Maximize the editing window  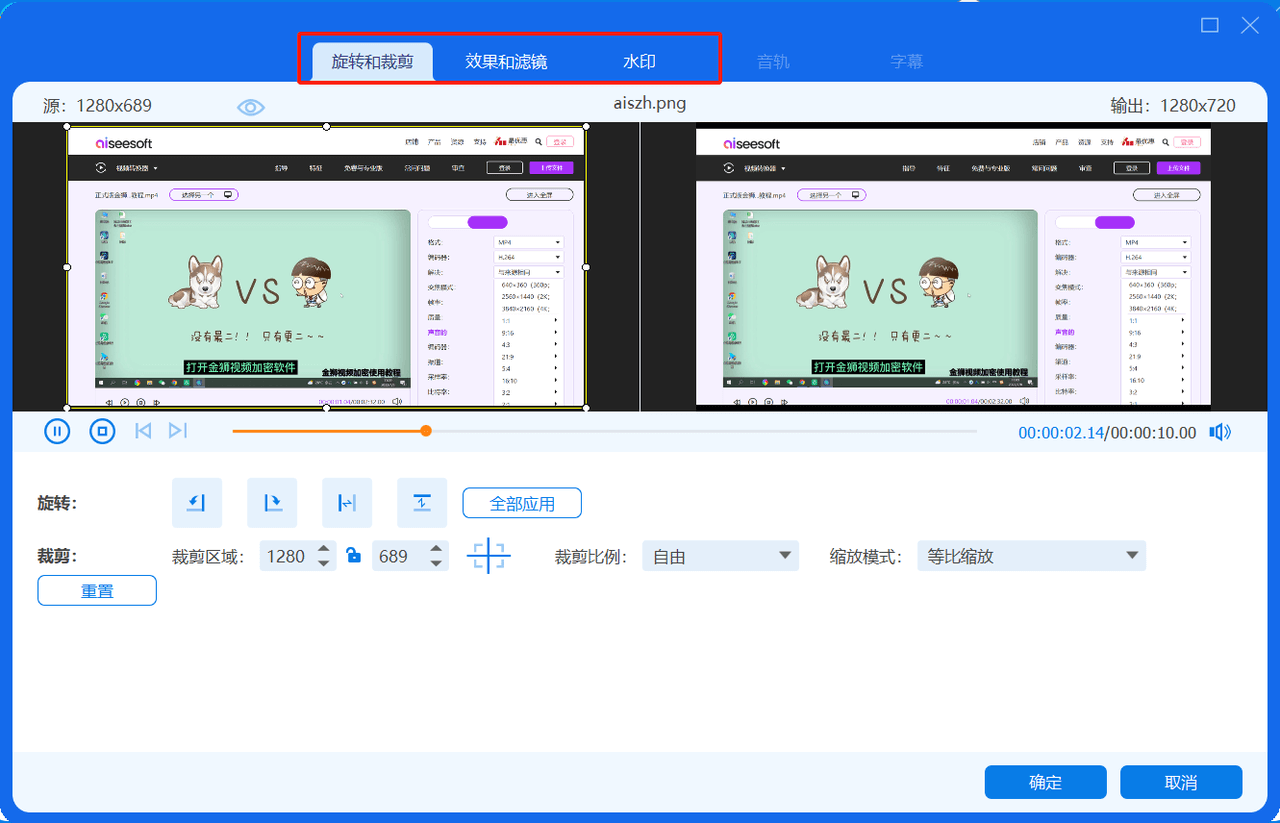pos(1210,25)
